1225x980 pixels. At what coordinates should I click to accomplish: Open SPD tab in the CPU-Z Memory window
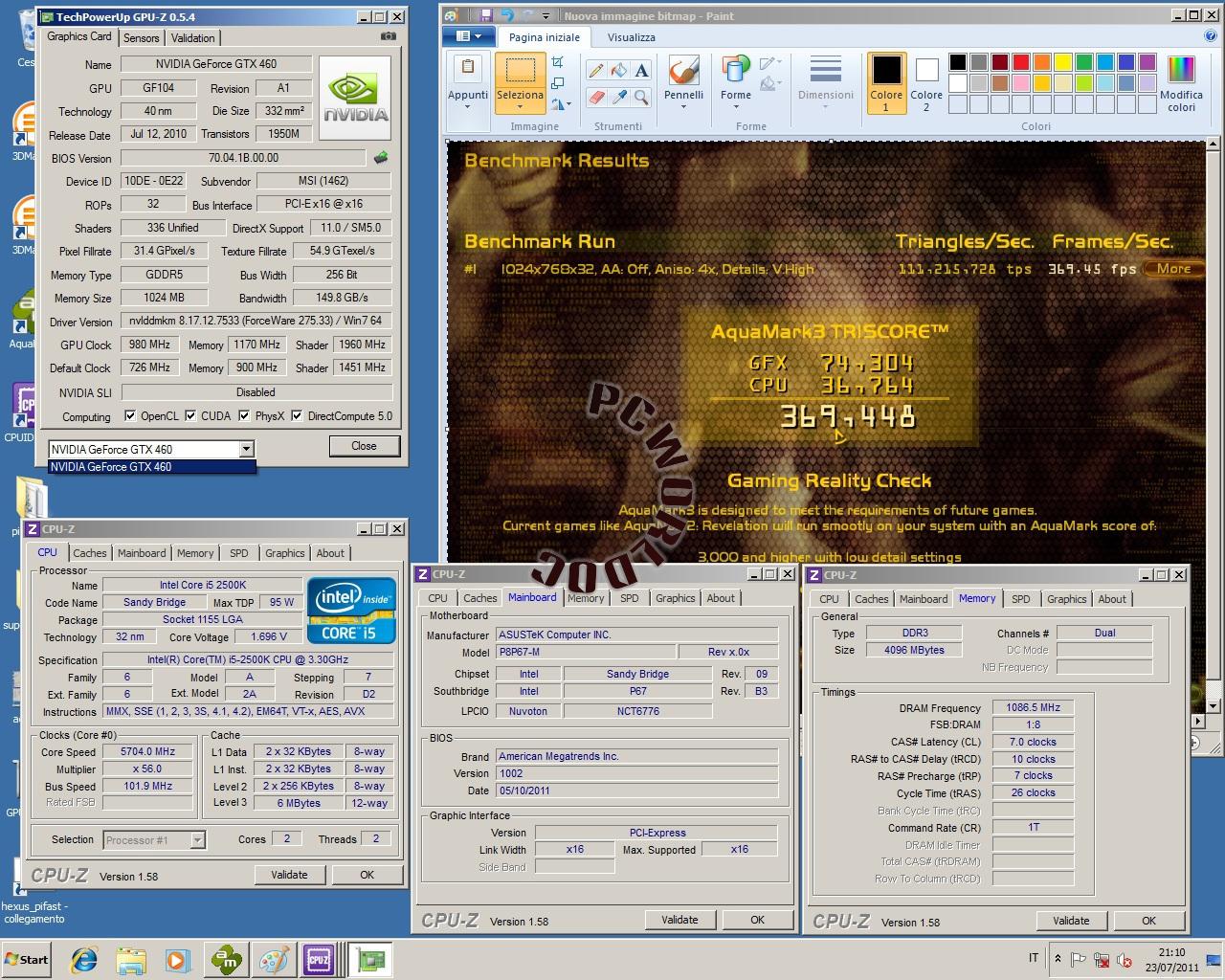1021,599
